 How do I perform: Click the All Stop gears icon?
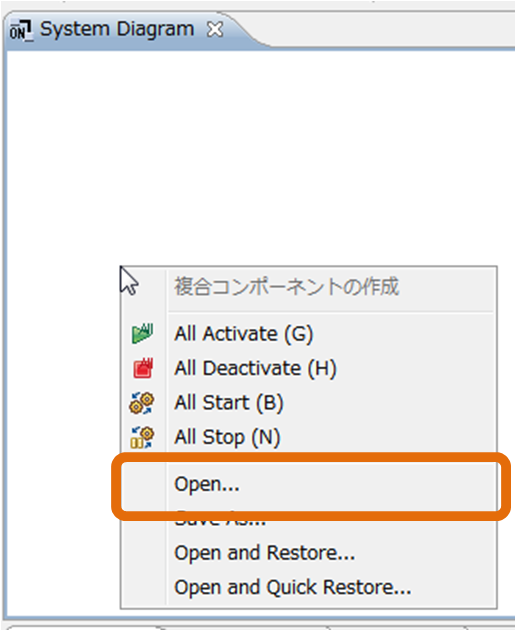pyautogui.click(x=142, y=437)
